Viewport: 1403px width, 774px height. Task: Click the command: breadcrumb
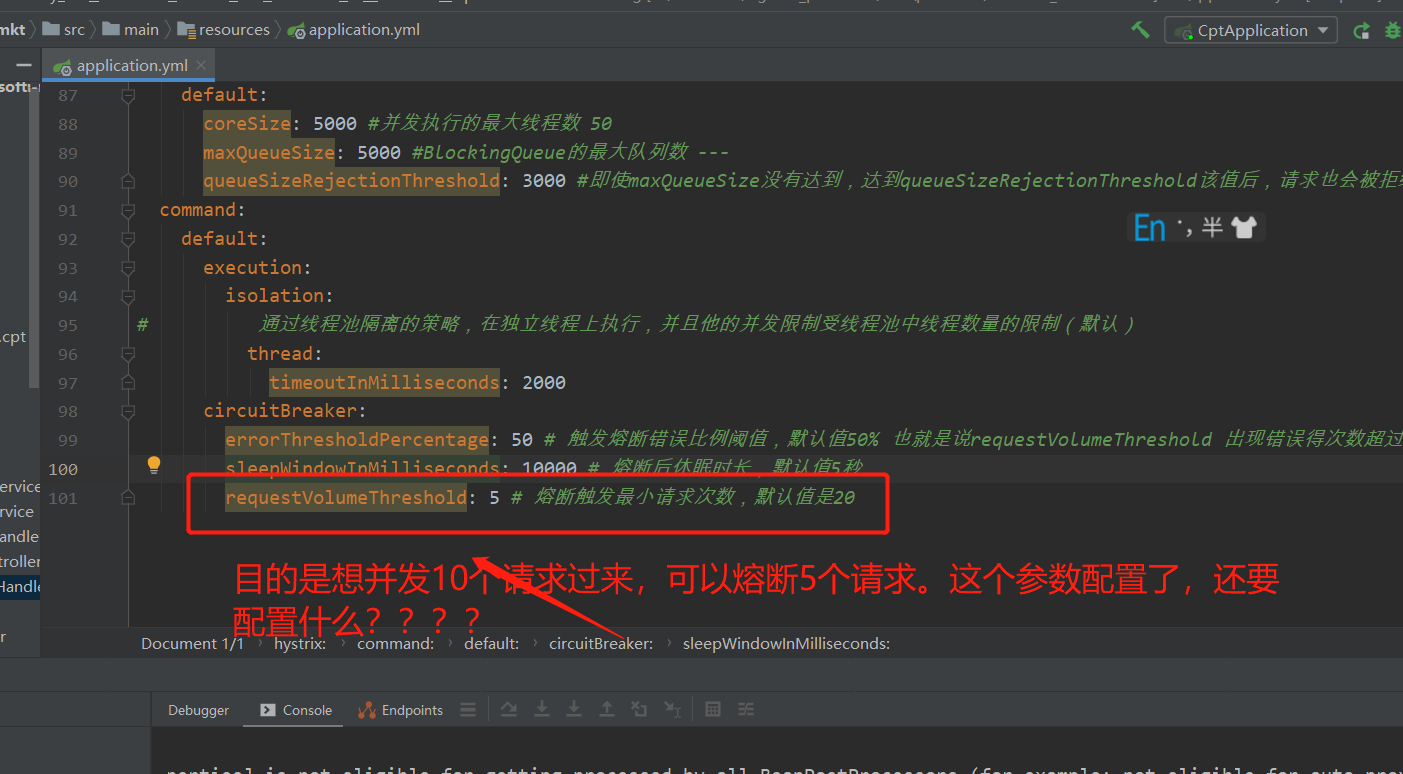396,643
